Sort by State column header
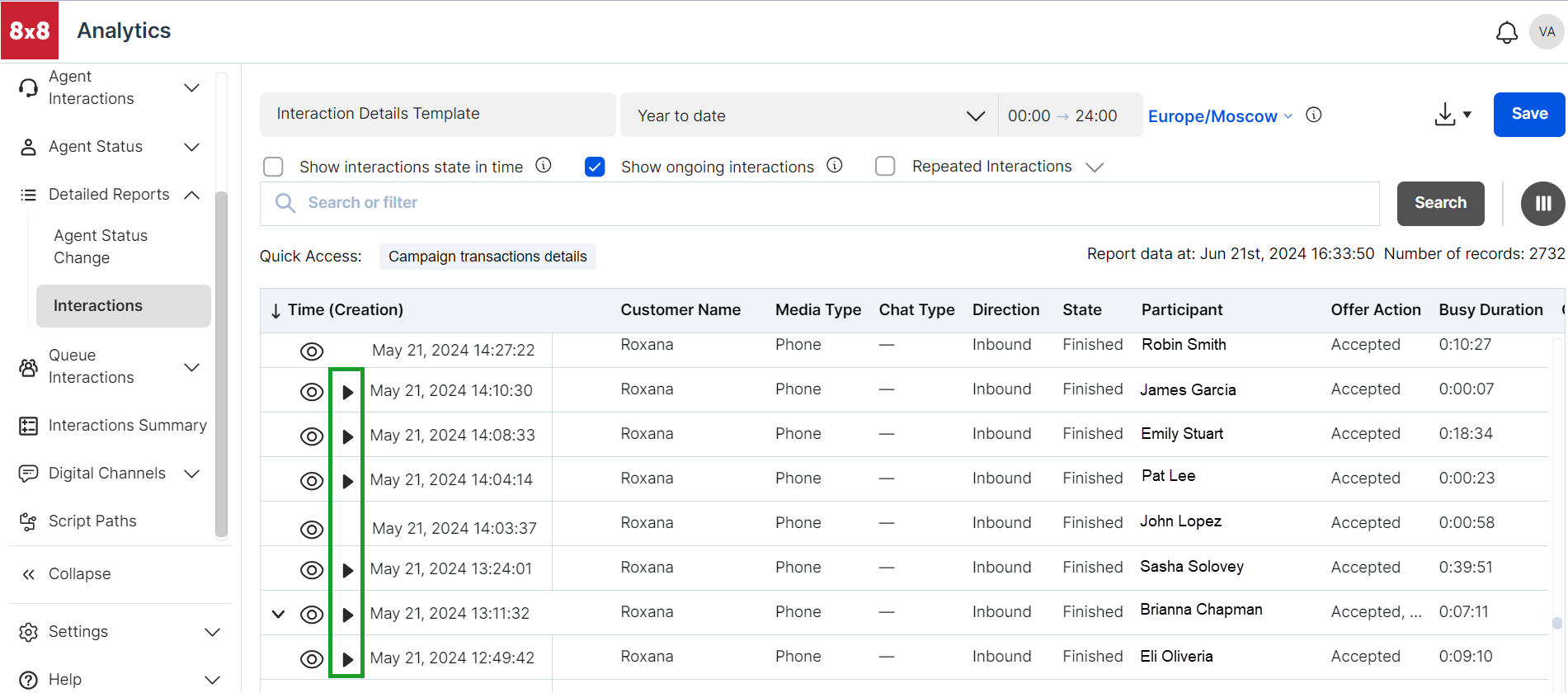 coord(1082,310)
